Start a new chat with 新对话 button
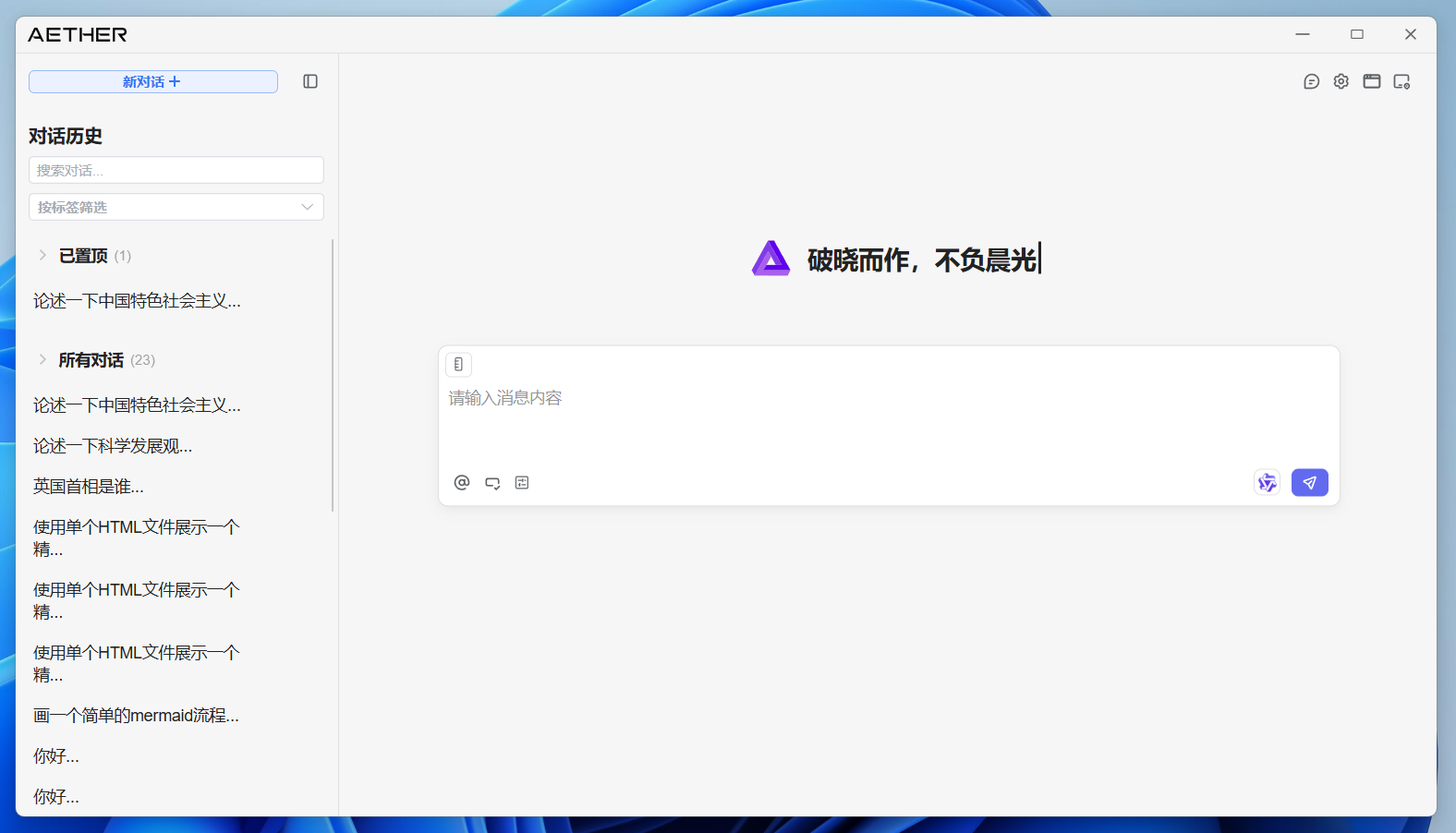The width and height of the screenshot is (1456, 833). click(x=152, y=81)
